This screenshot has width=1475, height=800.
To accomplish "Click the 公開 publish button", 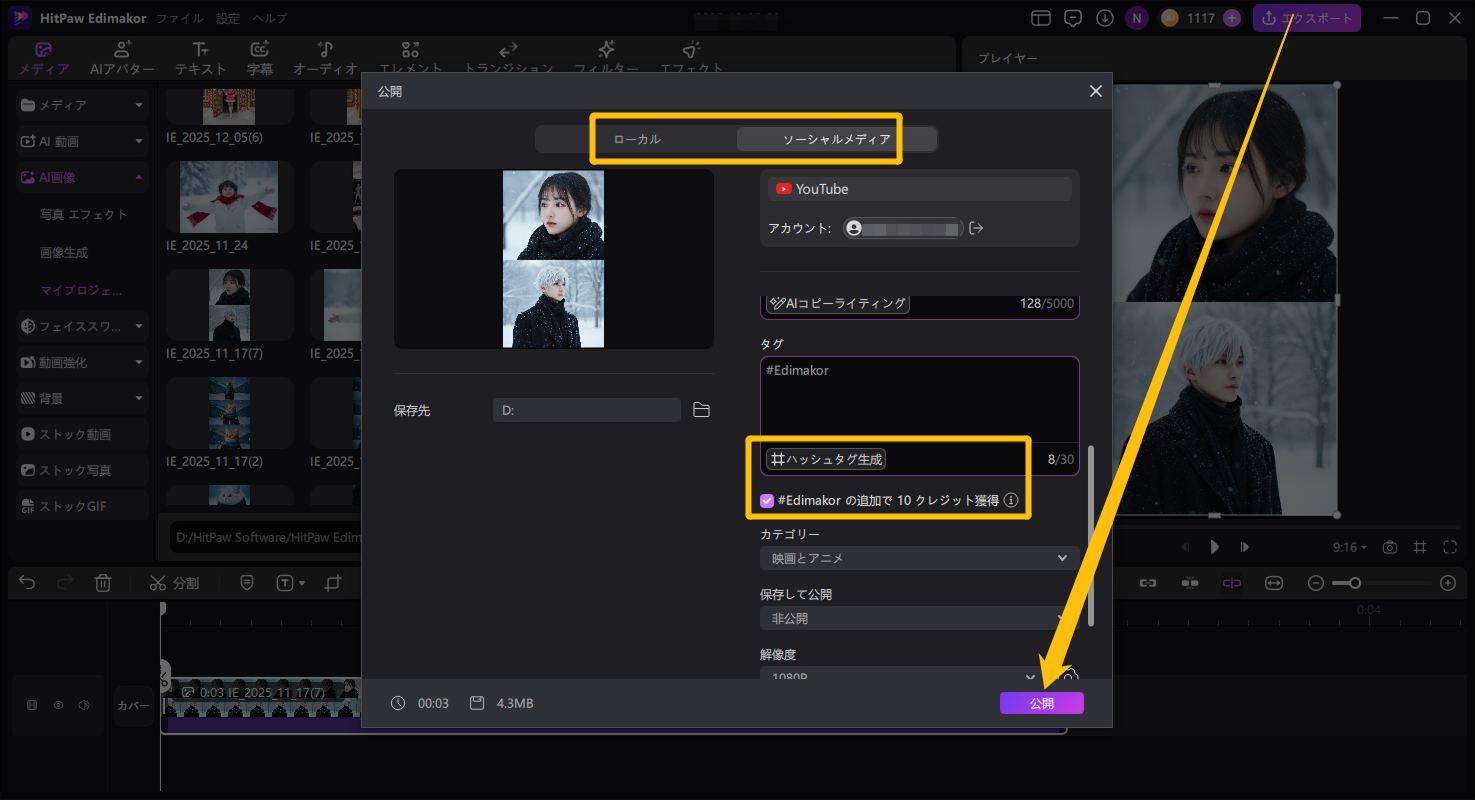I will pyautogui.click(x=1041, y=703).
